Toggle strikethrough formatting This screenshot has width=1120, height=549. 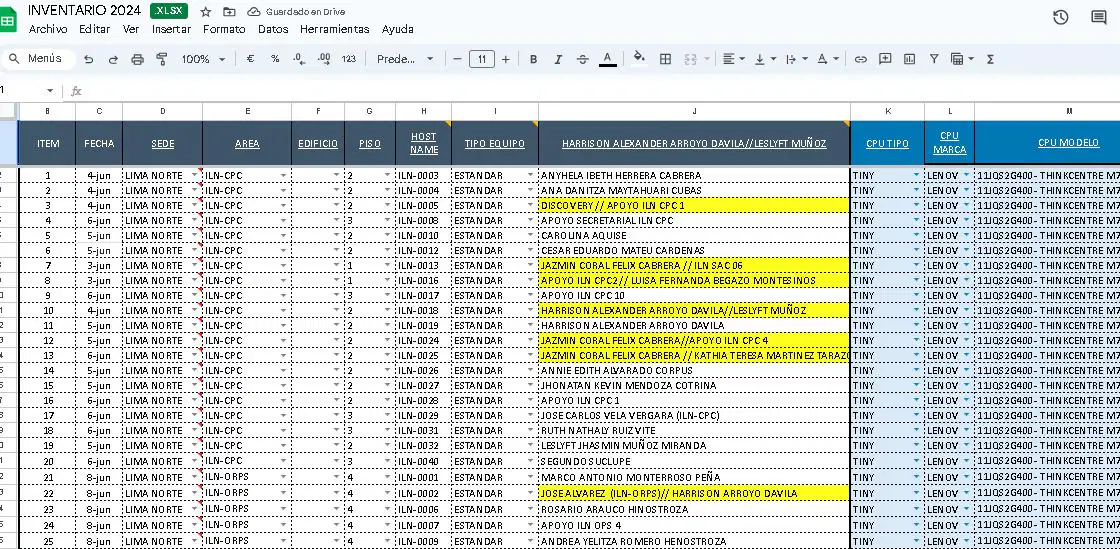click(582, 59)
